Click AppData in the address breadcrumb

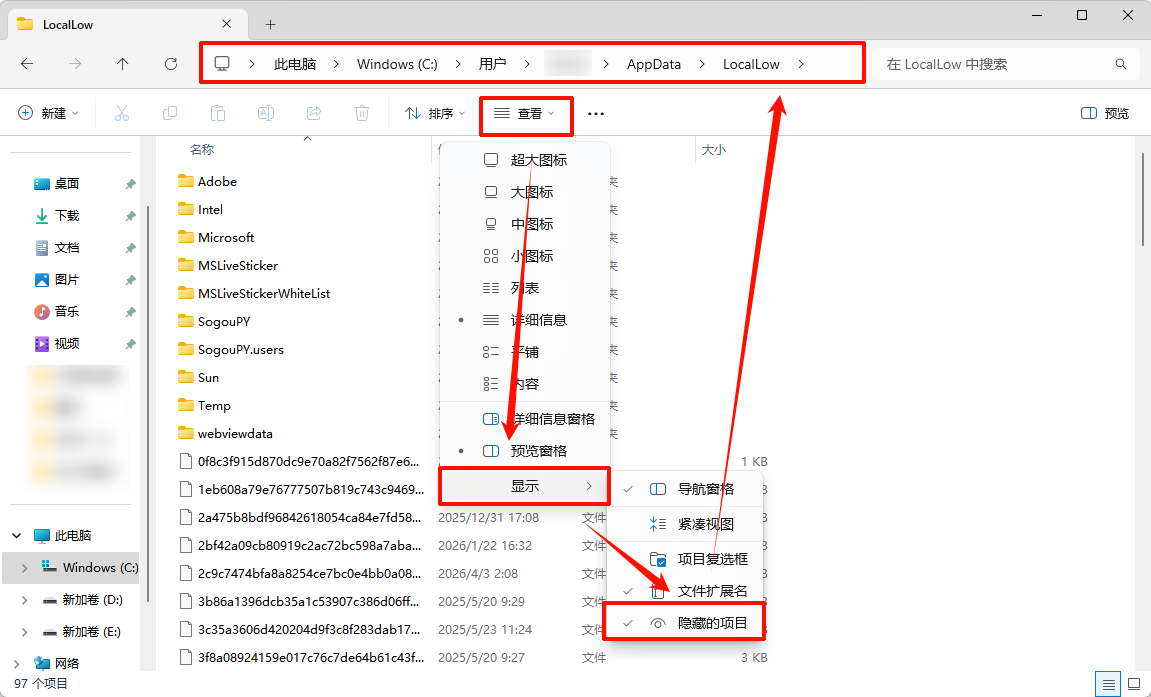pos(653,64)
